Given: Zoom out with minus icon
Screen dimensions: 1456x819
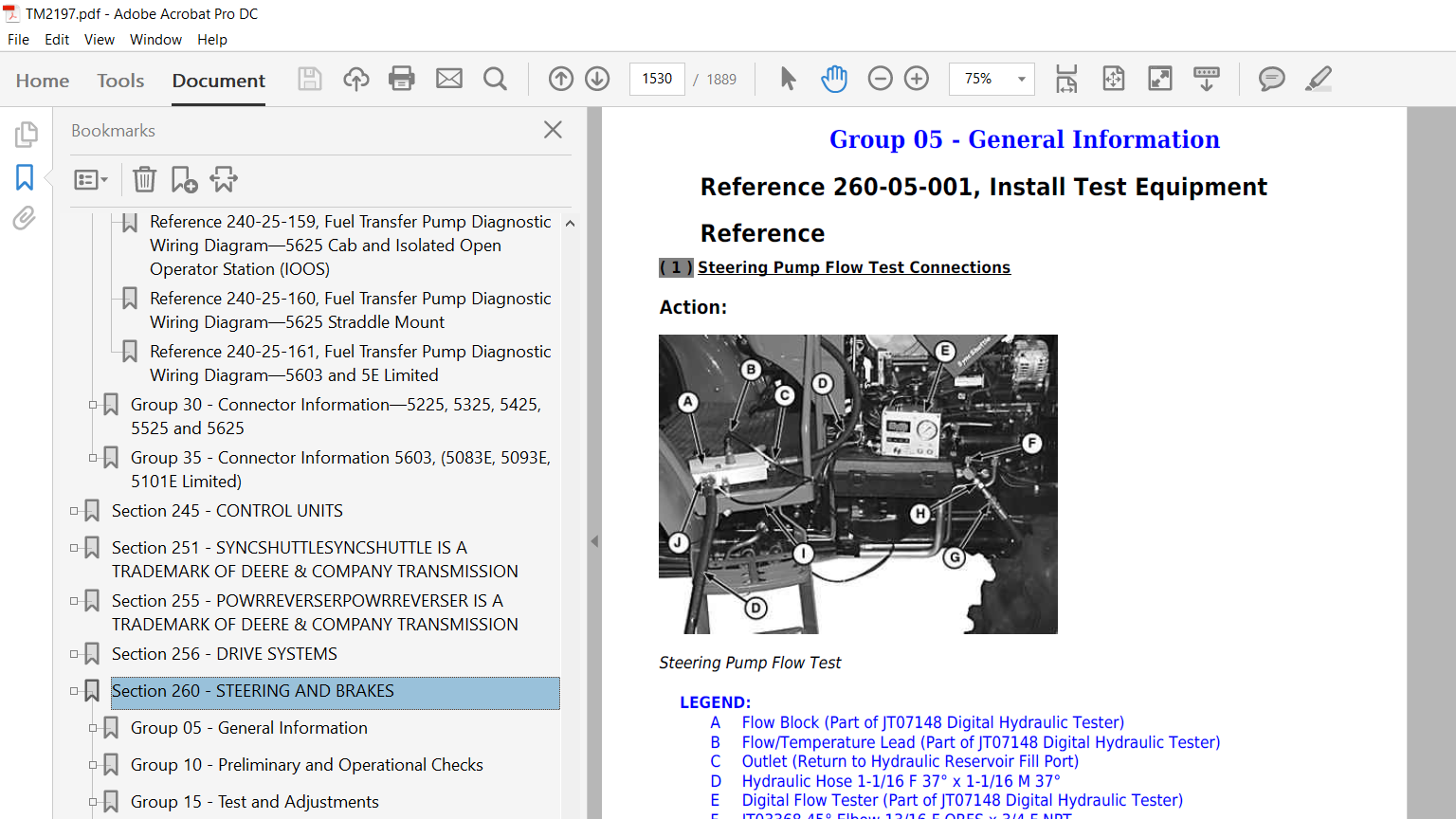Looking at the screenshot, I should (x=881, y=79).
